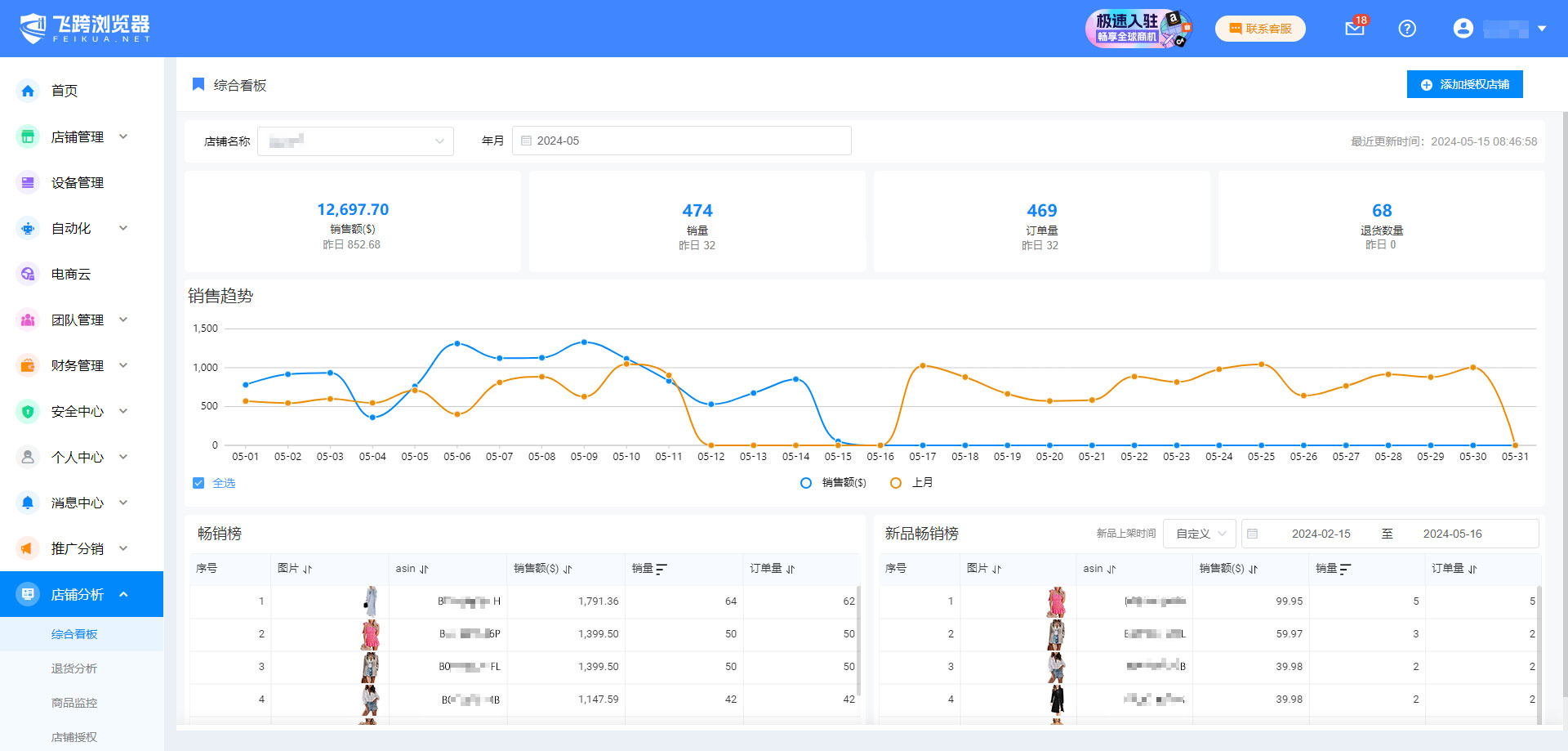This screenshot has width=1568, height=751.
Task: Click the home icon in sidebar
Action: point(28,91)
